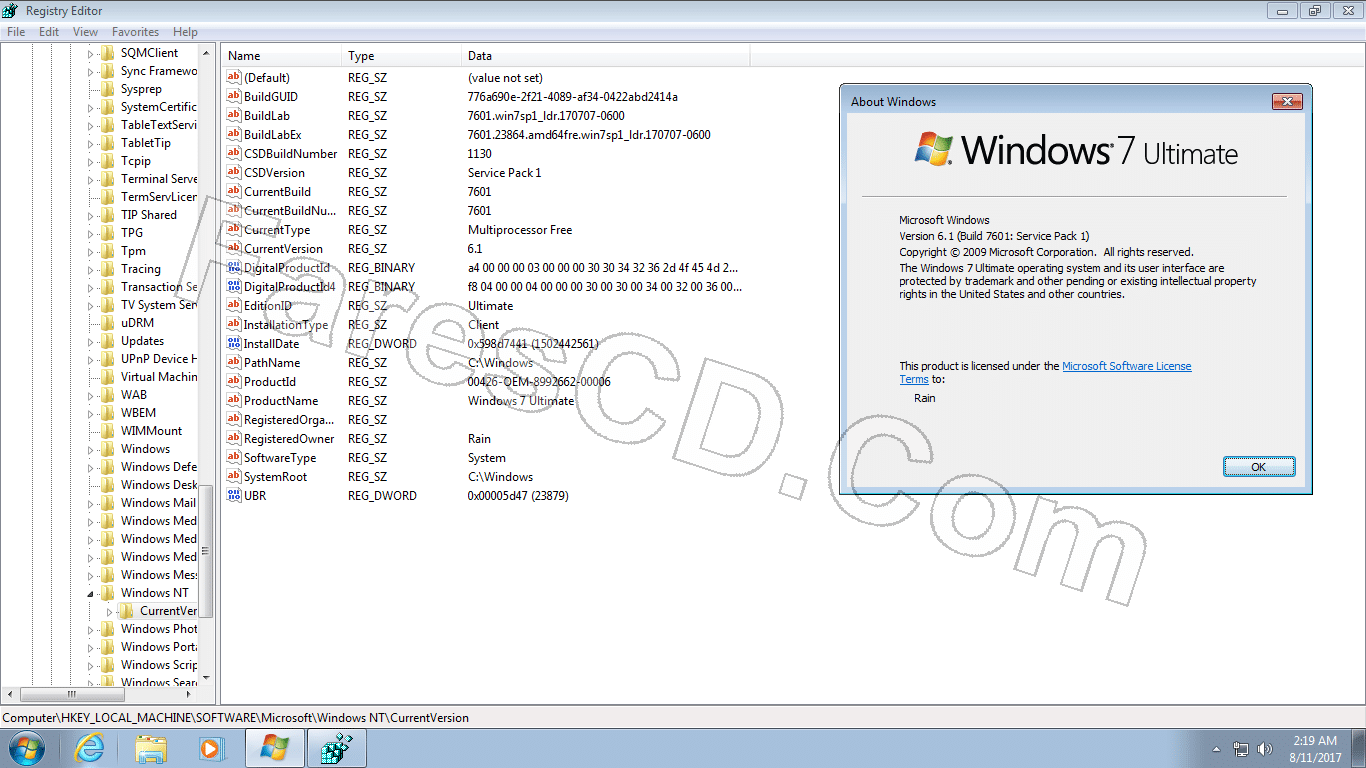This screenshot has width=1366, height=768.
Task: Collapse the Windows NT tree node
Action: point(90,593)
